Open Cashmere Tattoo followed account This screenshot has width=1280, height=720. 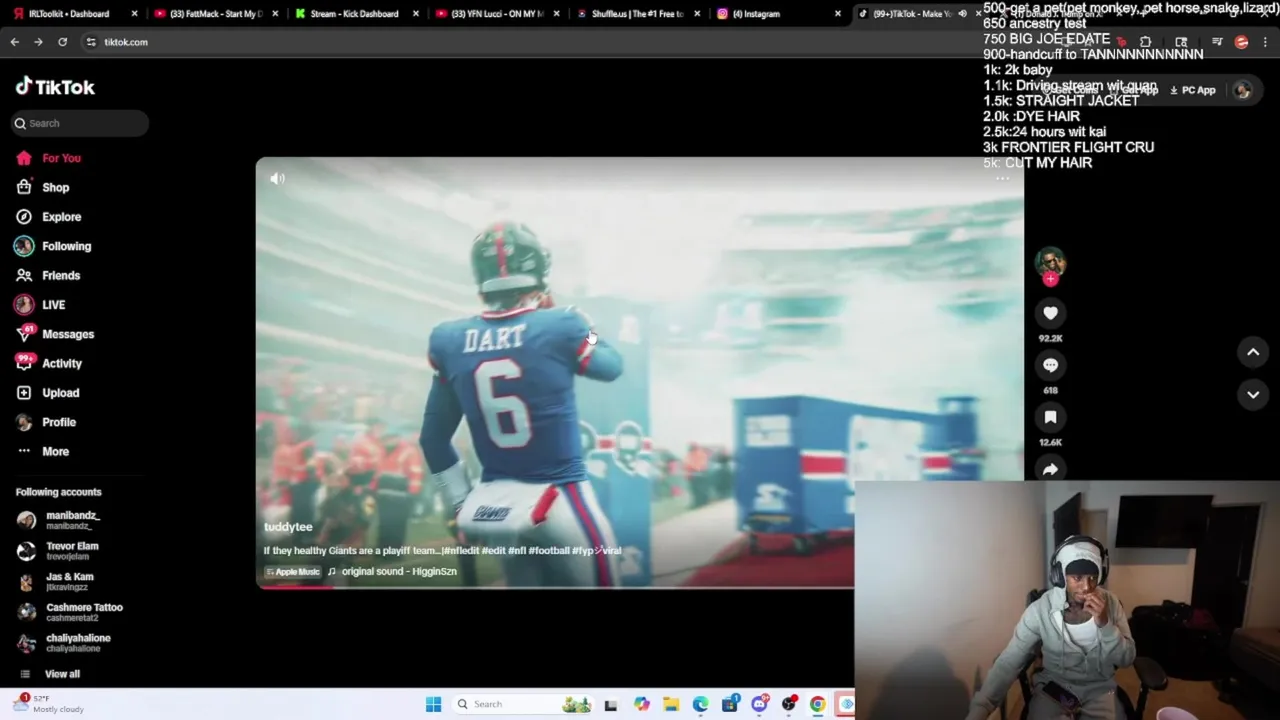(69, 611)
